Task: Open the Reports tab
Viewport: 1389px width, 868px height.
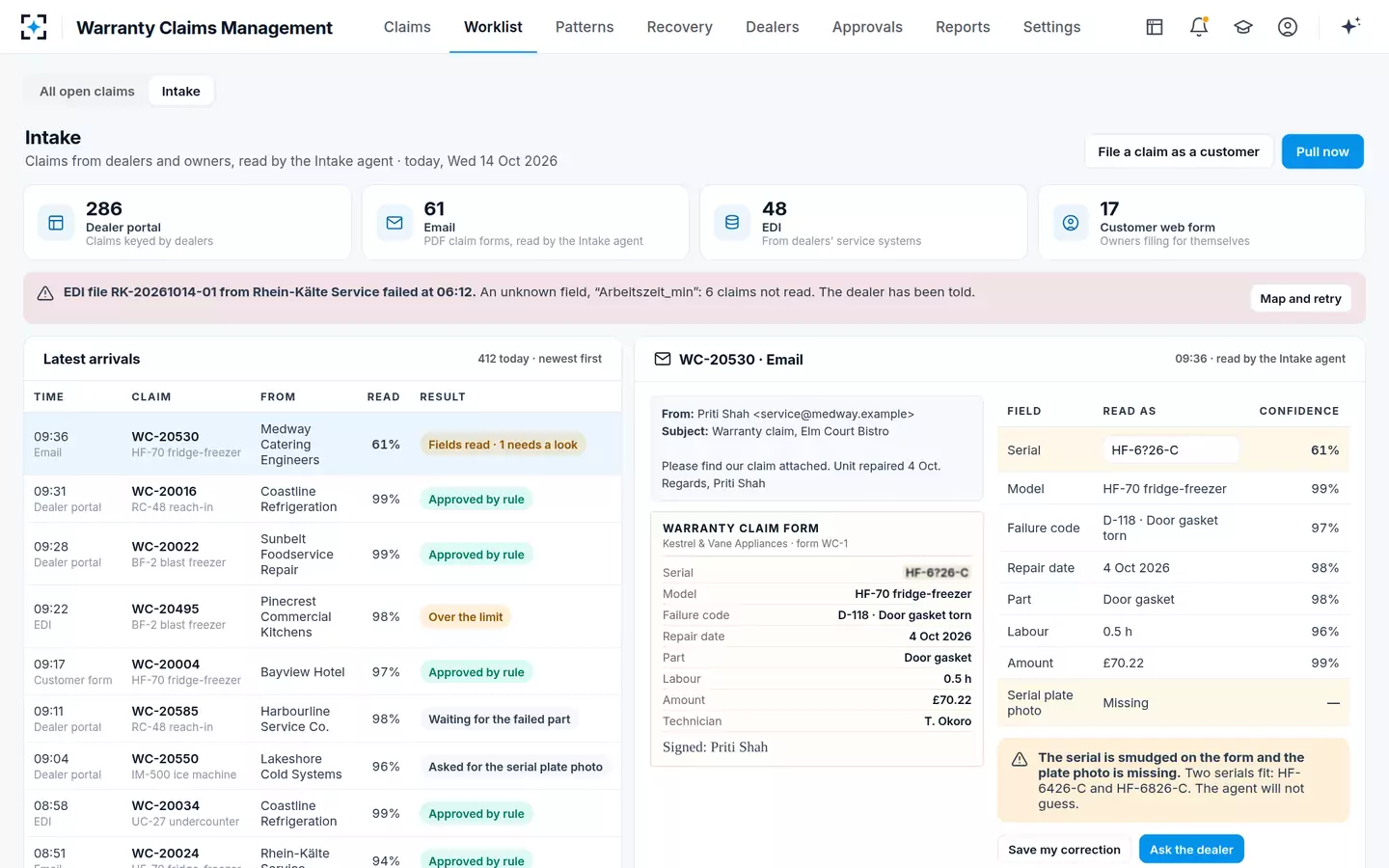Action: 963,27
